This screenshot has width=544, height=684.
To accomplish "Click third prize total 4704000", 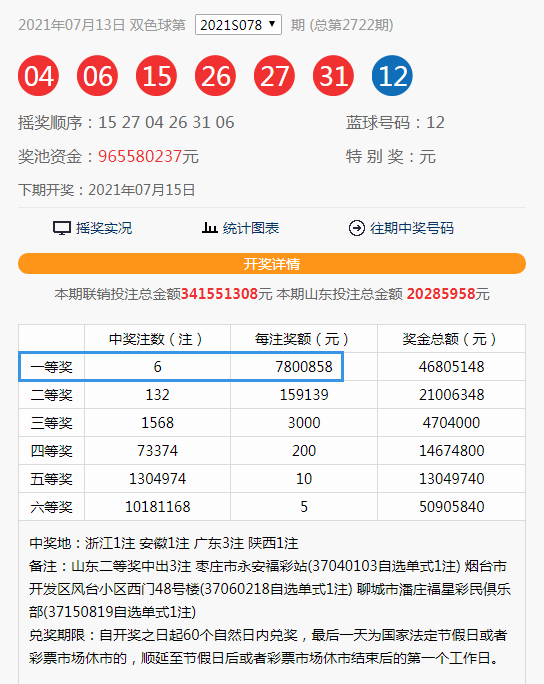I will tap(452, 423).
